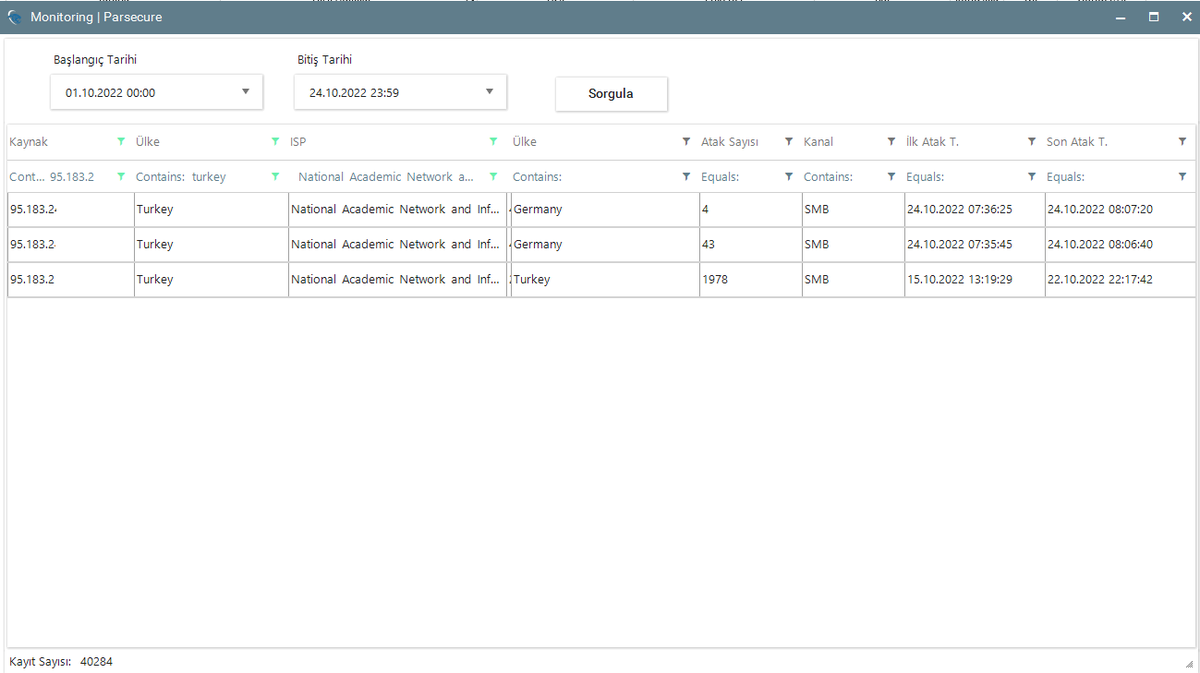Viewport: 1200px width, 673px height.
Task: Select Germany cell in the 43-attack row
Action: (605, 244)
